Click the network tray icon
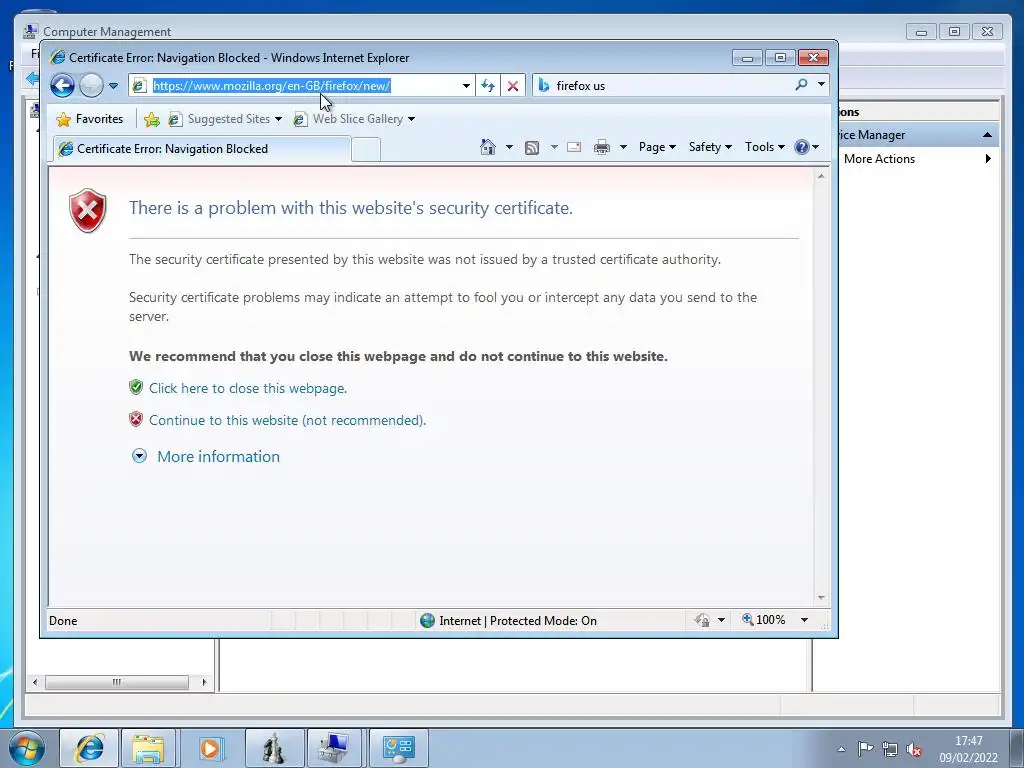 pyautogui.click(x=889, y=749)
